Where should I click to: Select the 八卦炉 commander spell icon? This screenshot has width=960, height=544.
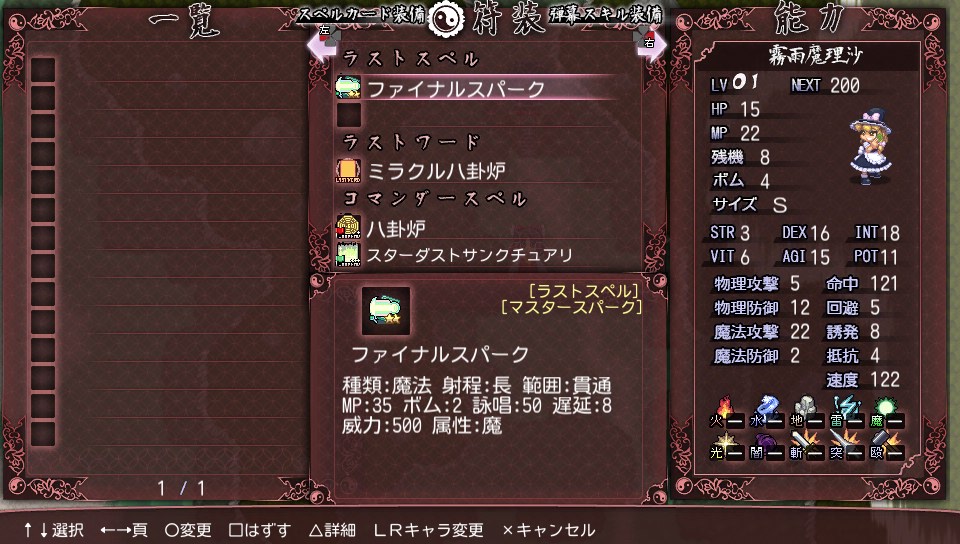pos(348,227)
